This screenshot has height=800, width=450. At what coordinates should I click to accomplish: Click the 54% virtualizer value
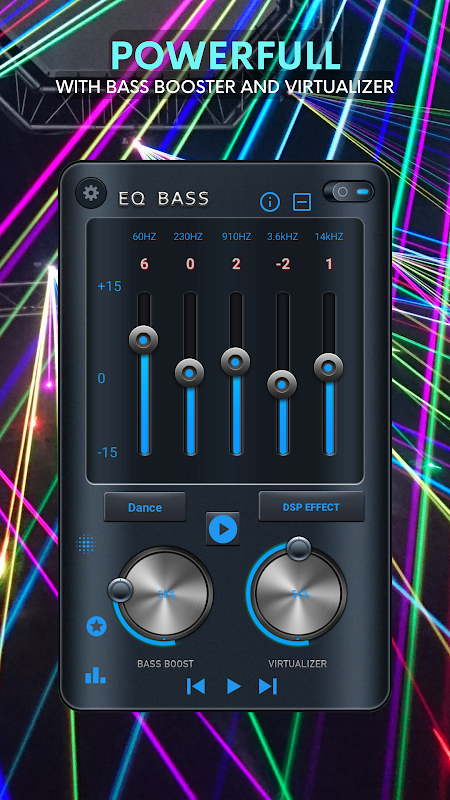click(x=300, y=594)
